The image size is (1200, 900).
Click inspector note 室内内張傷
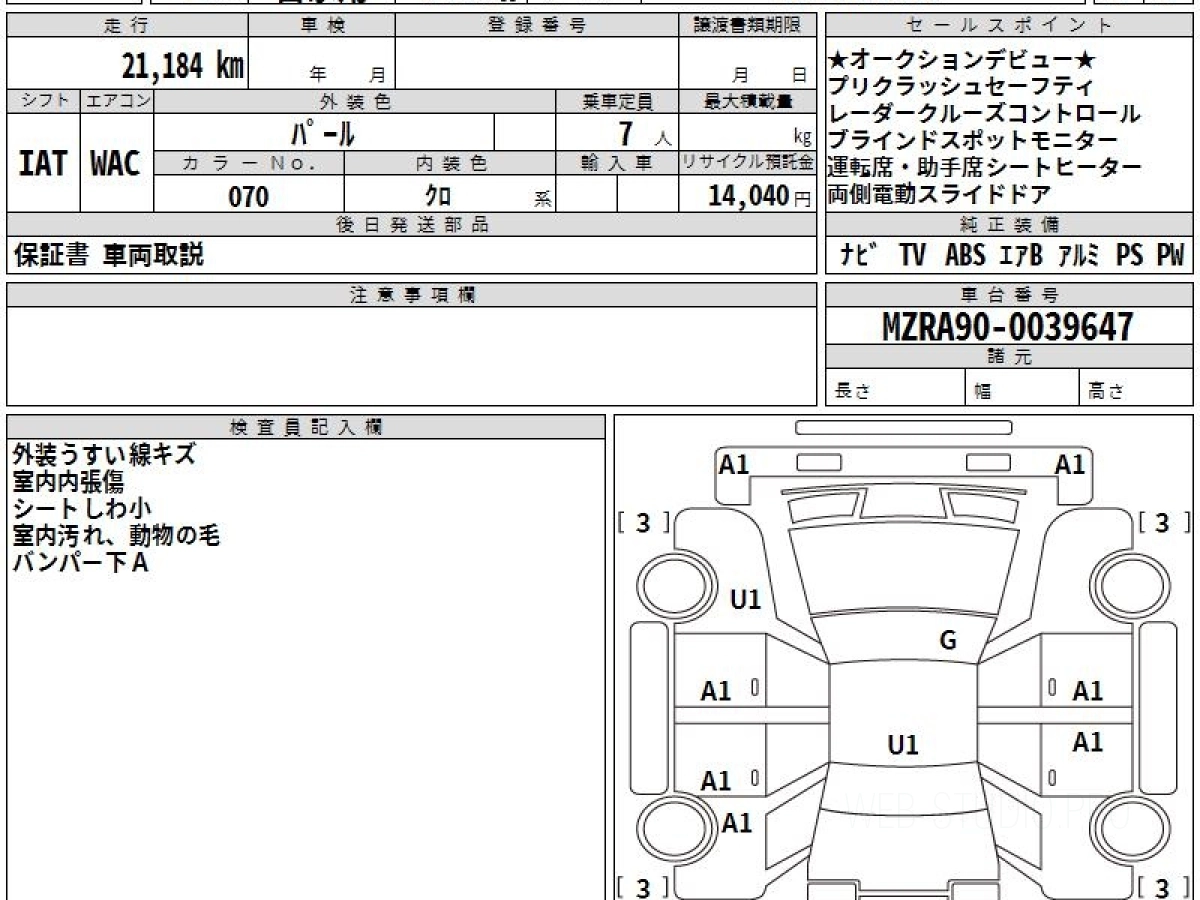[68, 481]
